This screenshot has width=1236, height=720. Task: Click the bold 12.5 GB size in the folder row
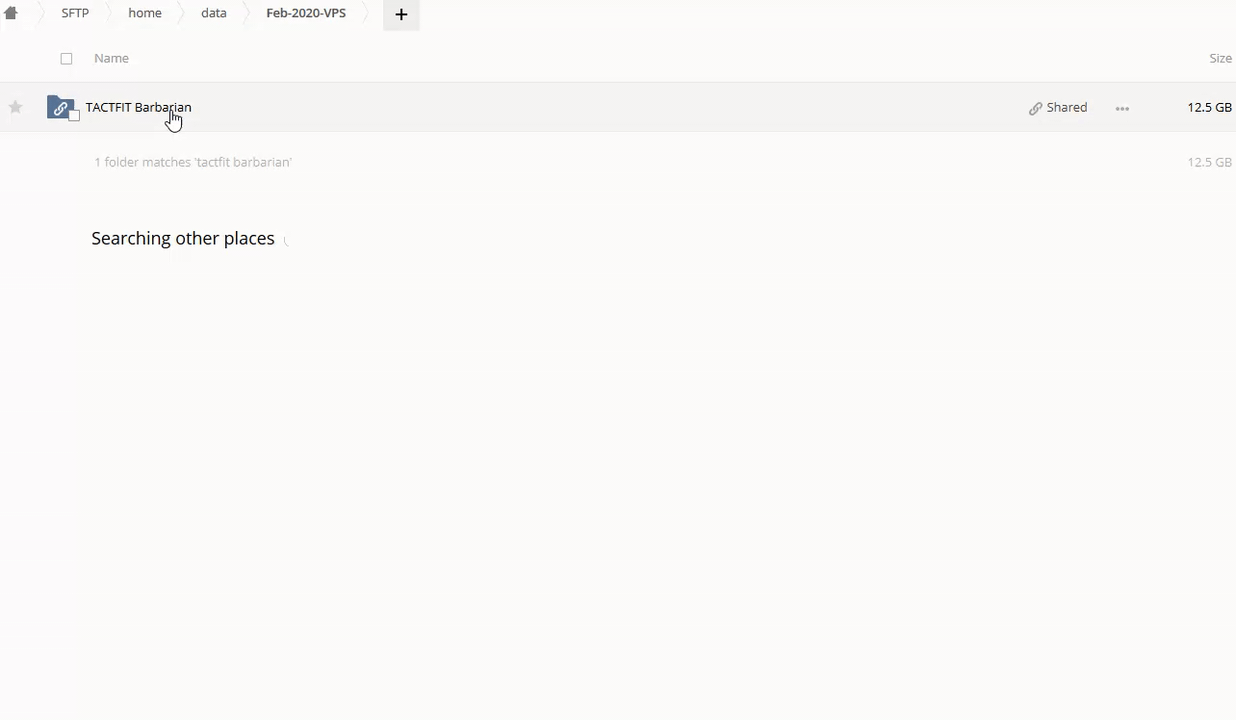pyautogui.click(x=1209, y=107)
